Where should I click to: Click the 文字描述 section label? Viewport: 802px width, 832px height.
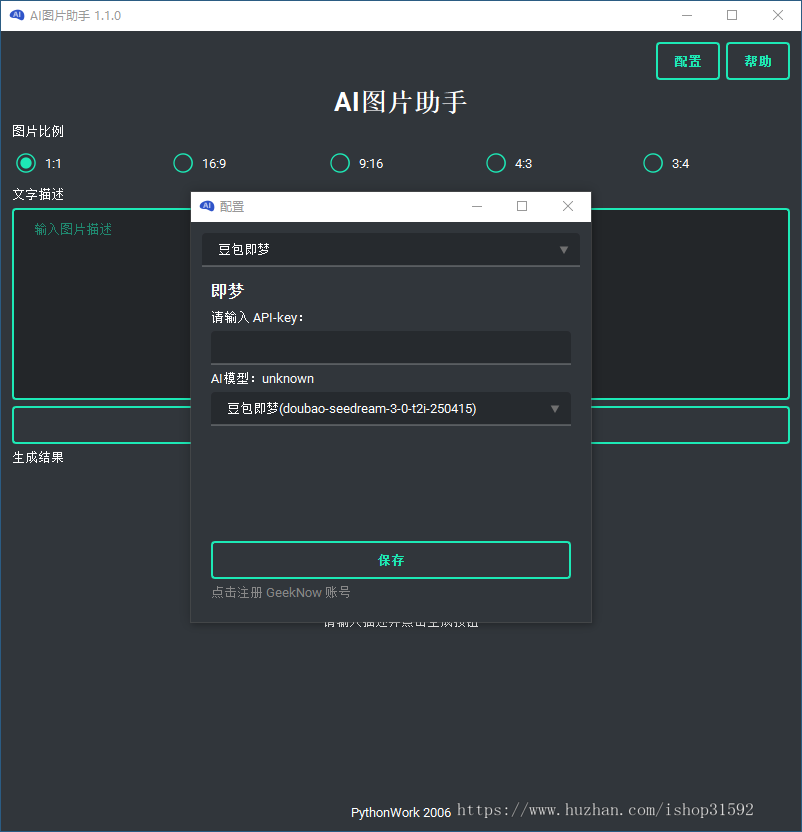38,195
